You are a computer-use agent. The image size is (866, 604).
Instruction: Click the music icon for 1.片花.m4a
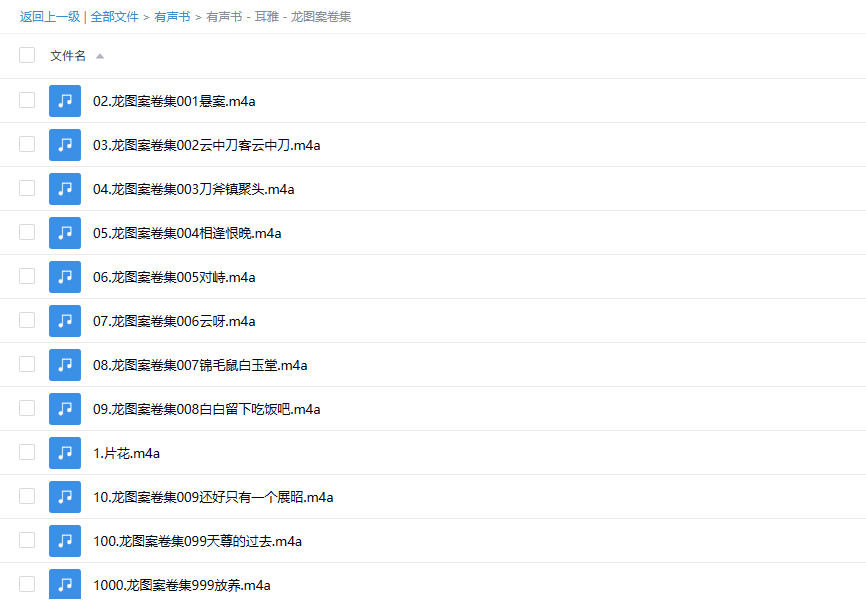point(65,452)
